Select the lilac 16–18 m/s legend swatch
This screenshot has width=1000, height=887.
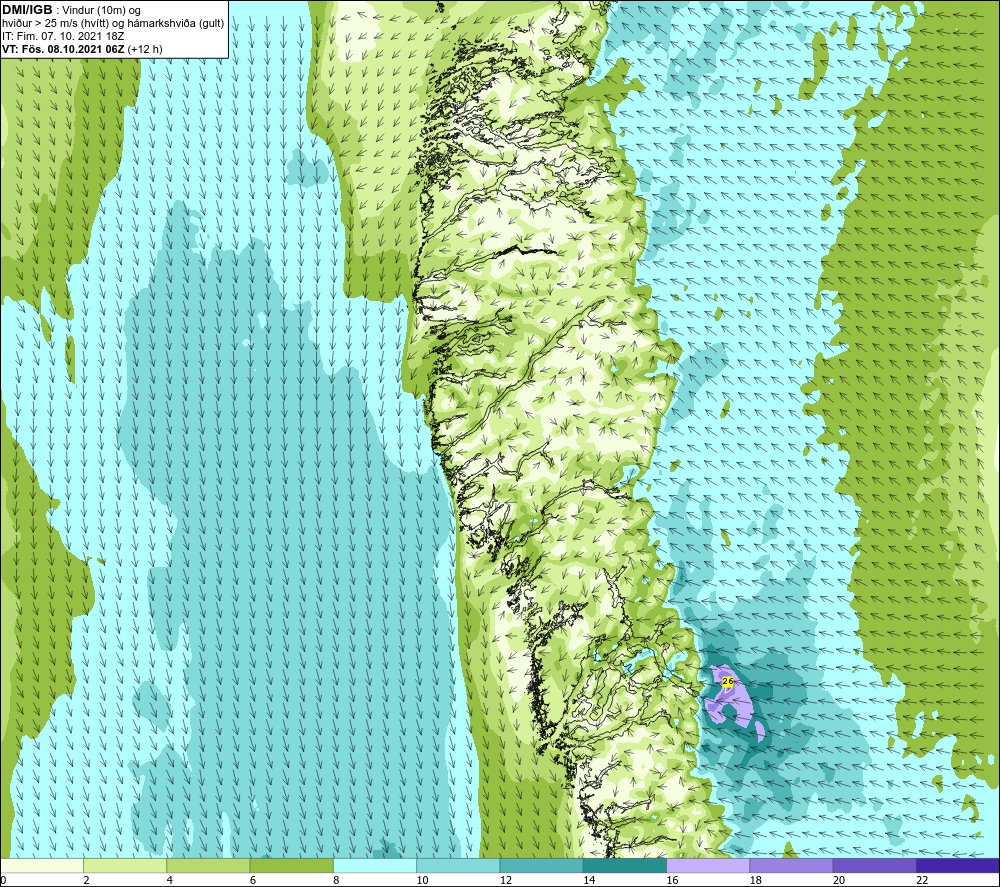708,865
